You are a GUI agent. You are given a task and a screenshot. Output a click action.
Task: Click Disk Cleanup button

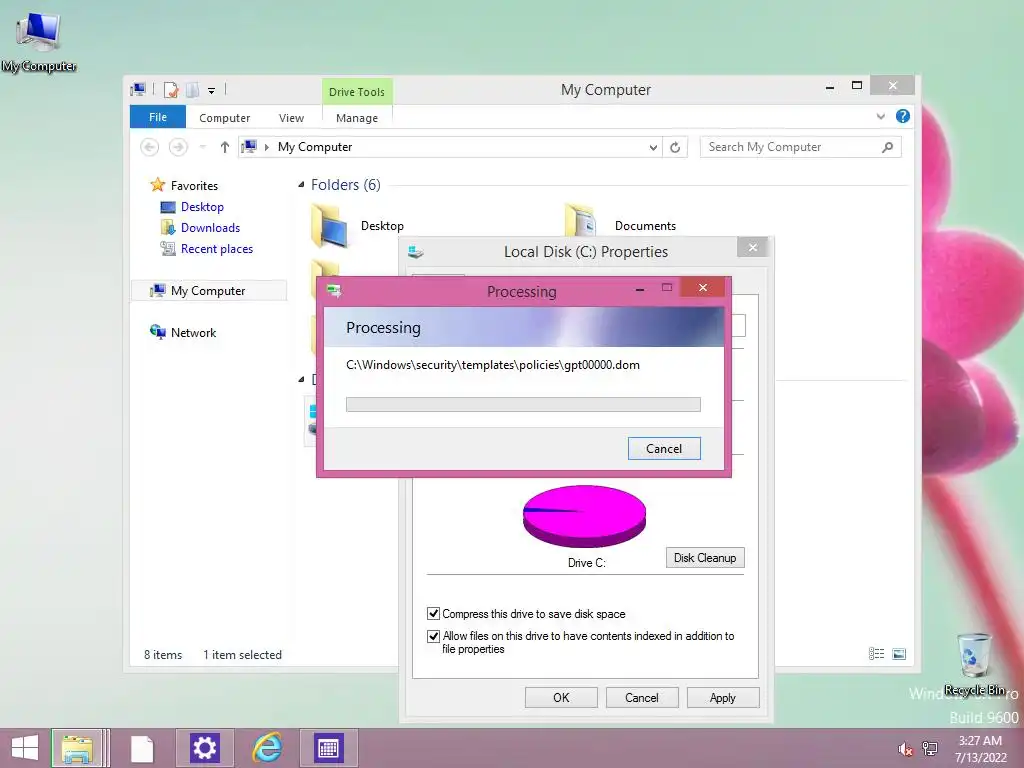coord(705,557)
